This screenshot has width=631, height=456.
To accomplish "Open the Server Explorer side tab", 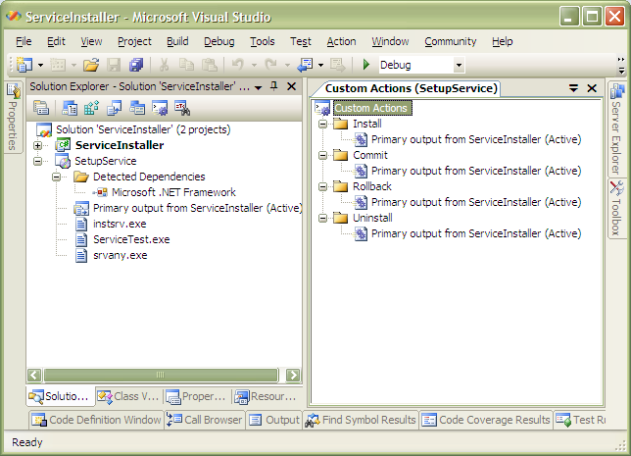I will [x=617, y=129].
